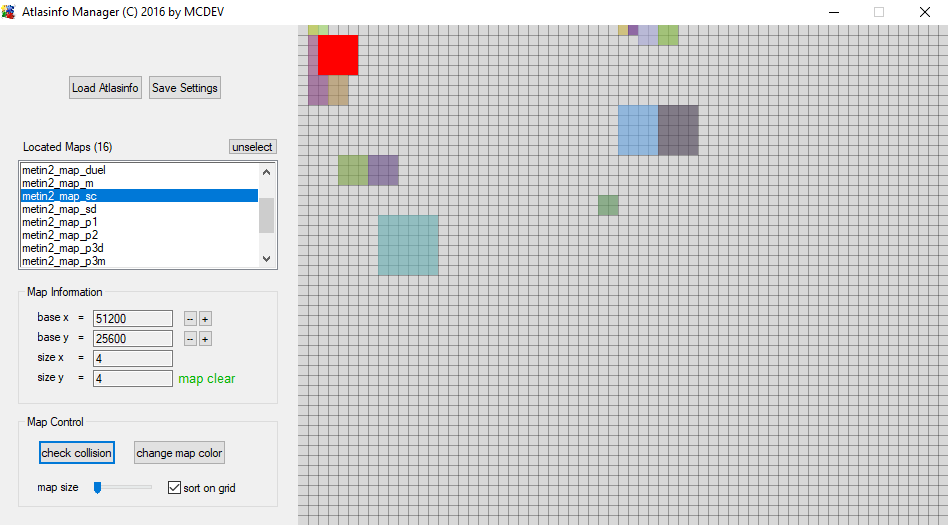Run check collision
The height and width of the screenshot is (525, 948).
point(77,453)
